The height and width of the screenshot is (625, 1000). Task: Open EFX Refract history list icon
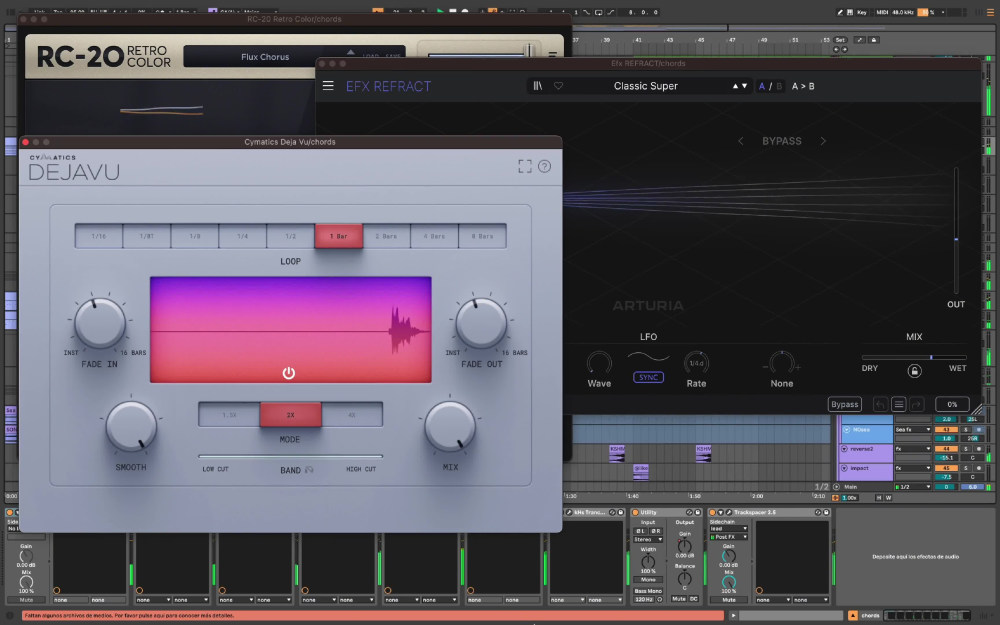click(899, 404)
